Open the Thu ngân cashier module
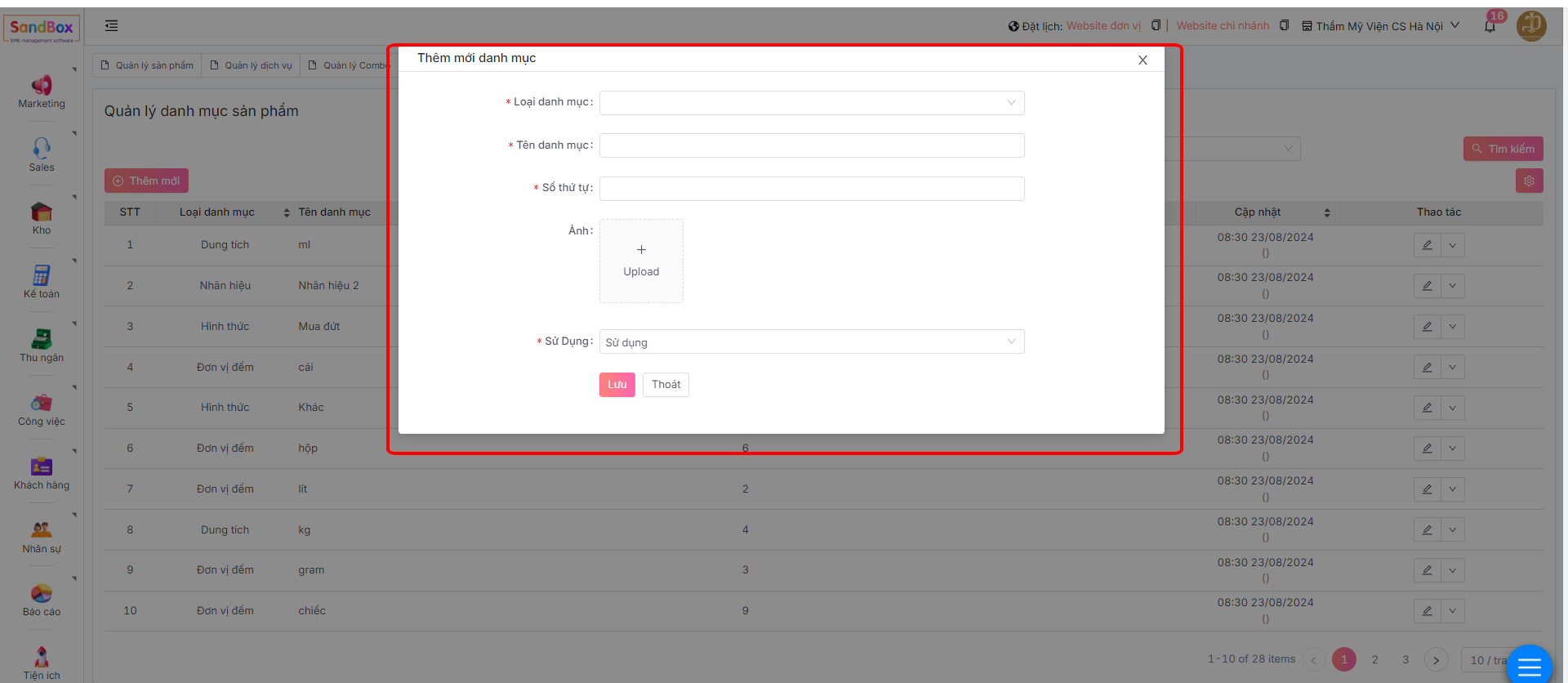This screenshot has width=1568, height=683. coord(42,339)
